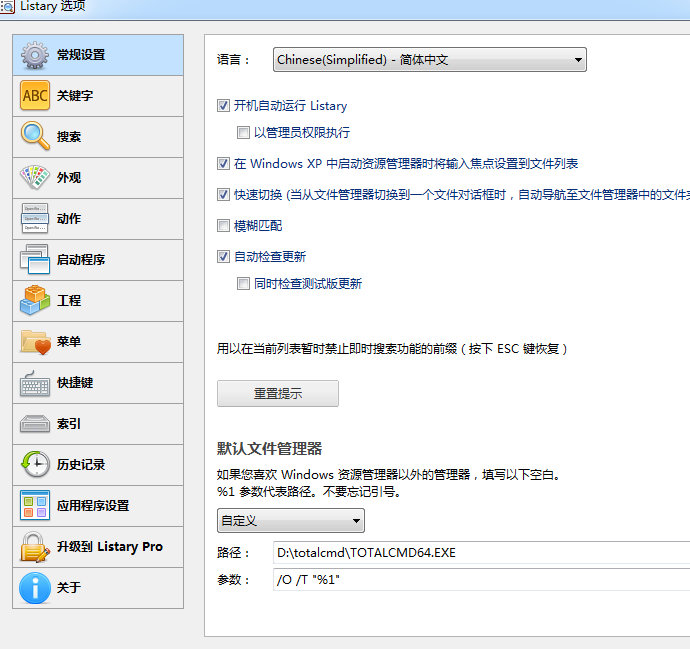690x649 pixels.
Task: Click the %1 参数代表路径 hint text
Action: click(x=309, y=491)
